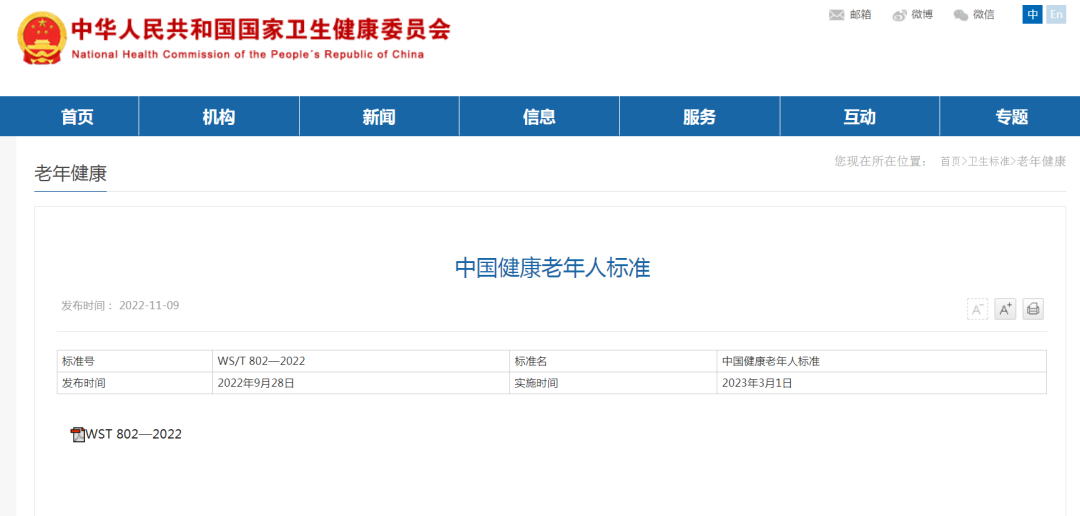
Task: Switch language to 中 Chinese
Action: tap(1032, 15)
